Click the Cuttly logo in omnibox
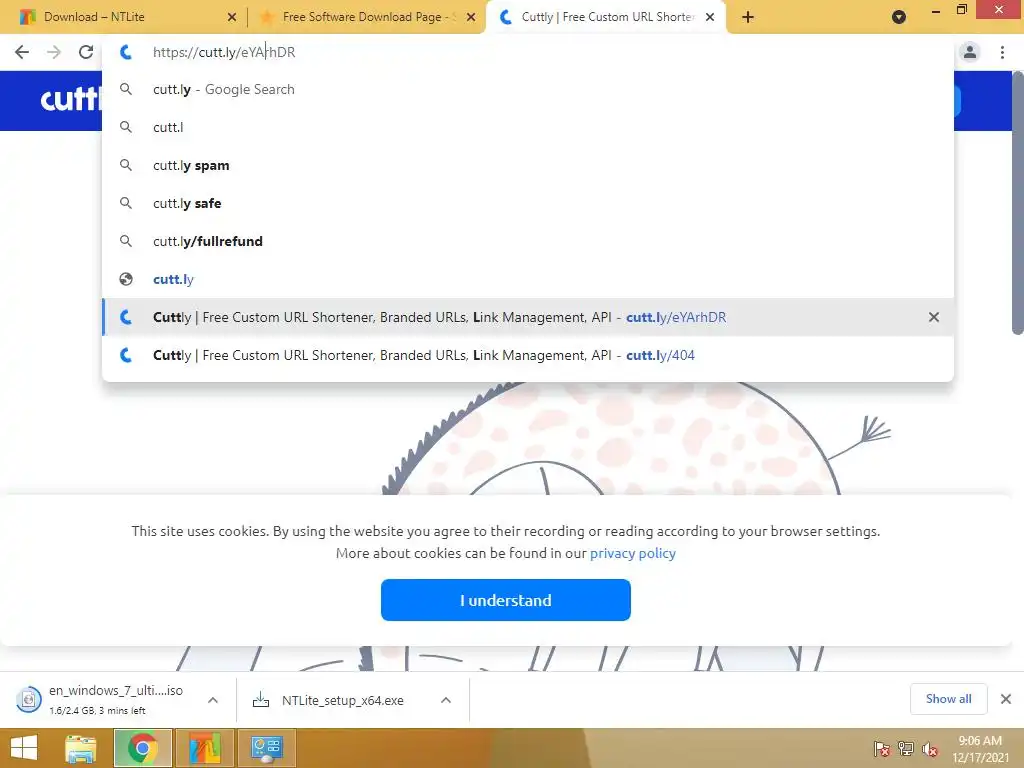The height and width of the screenshot is (768, 1024). coord(126,52)
